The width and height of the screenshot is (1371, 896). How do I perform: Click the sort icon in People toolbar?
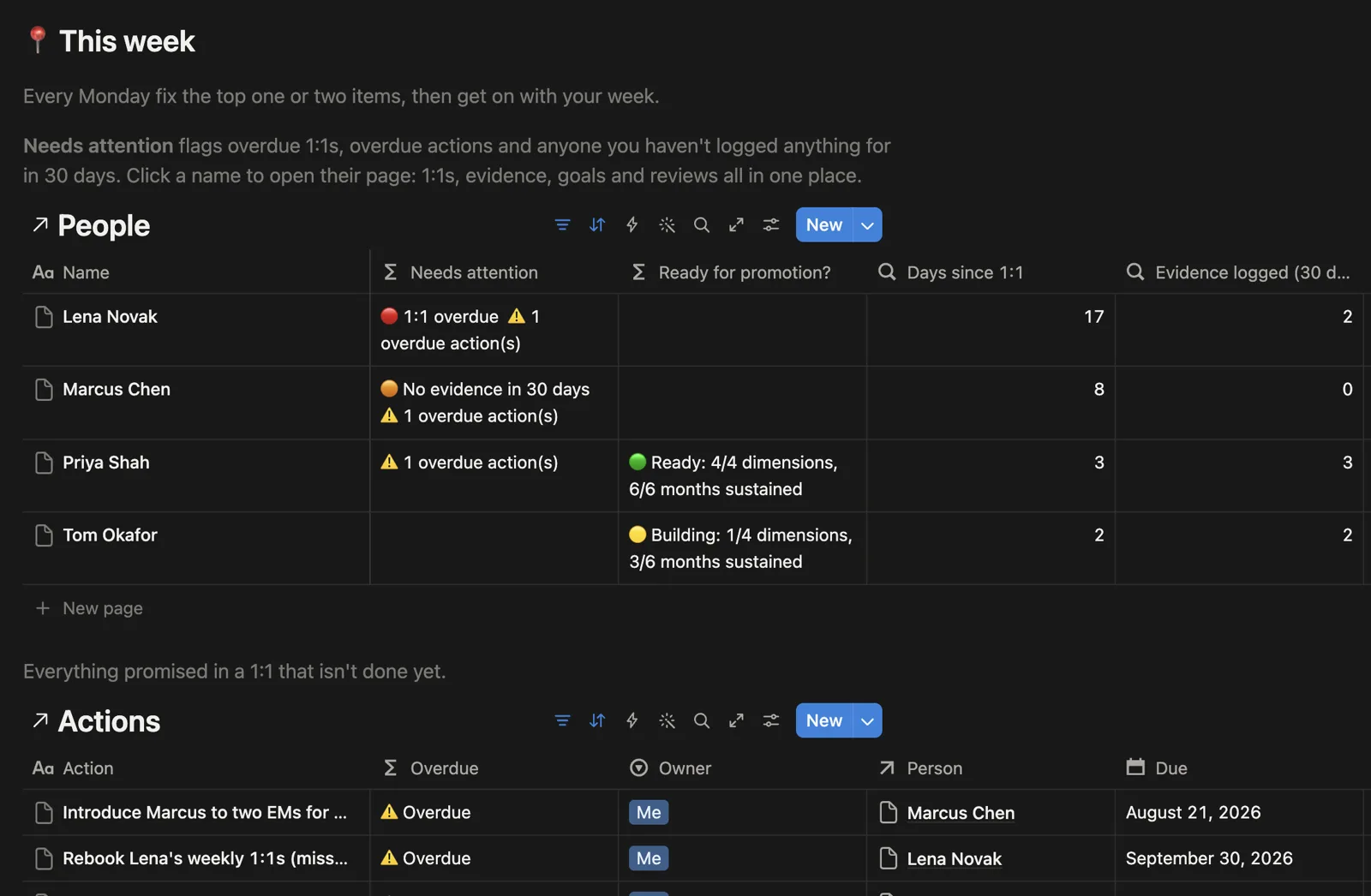tap(597, 224)
